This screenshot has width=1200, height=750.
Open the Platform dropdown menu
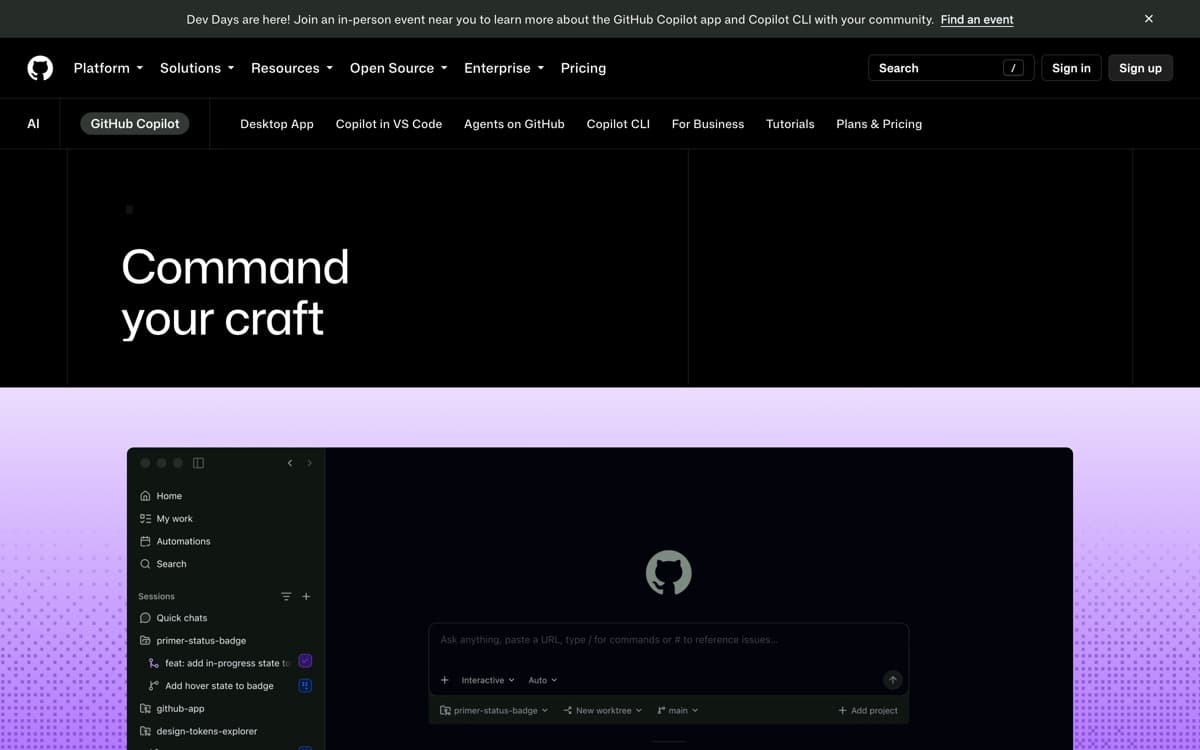[x=108, y=68]
